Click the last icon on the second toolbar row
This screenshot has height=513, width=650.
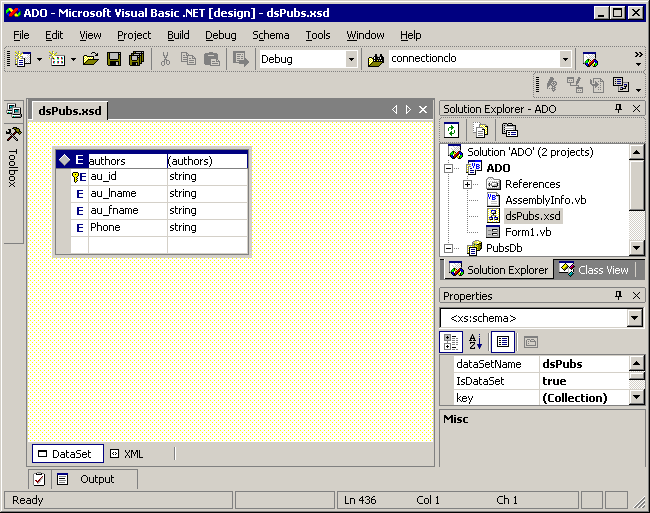click(621, 85)
